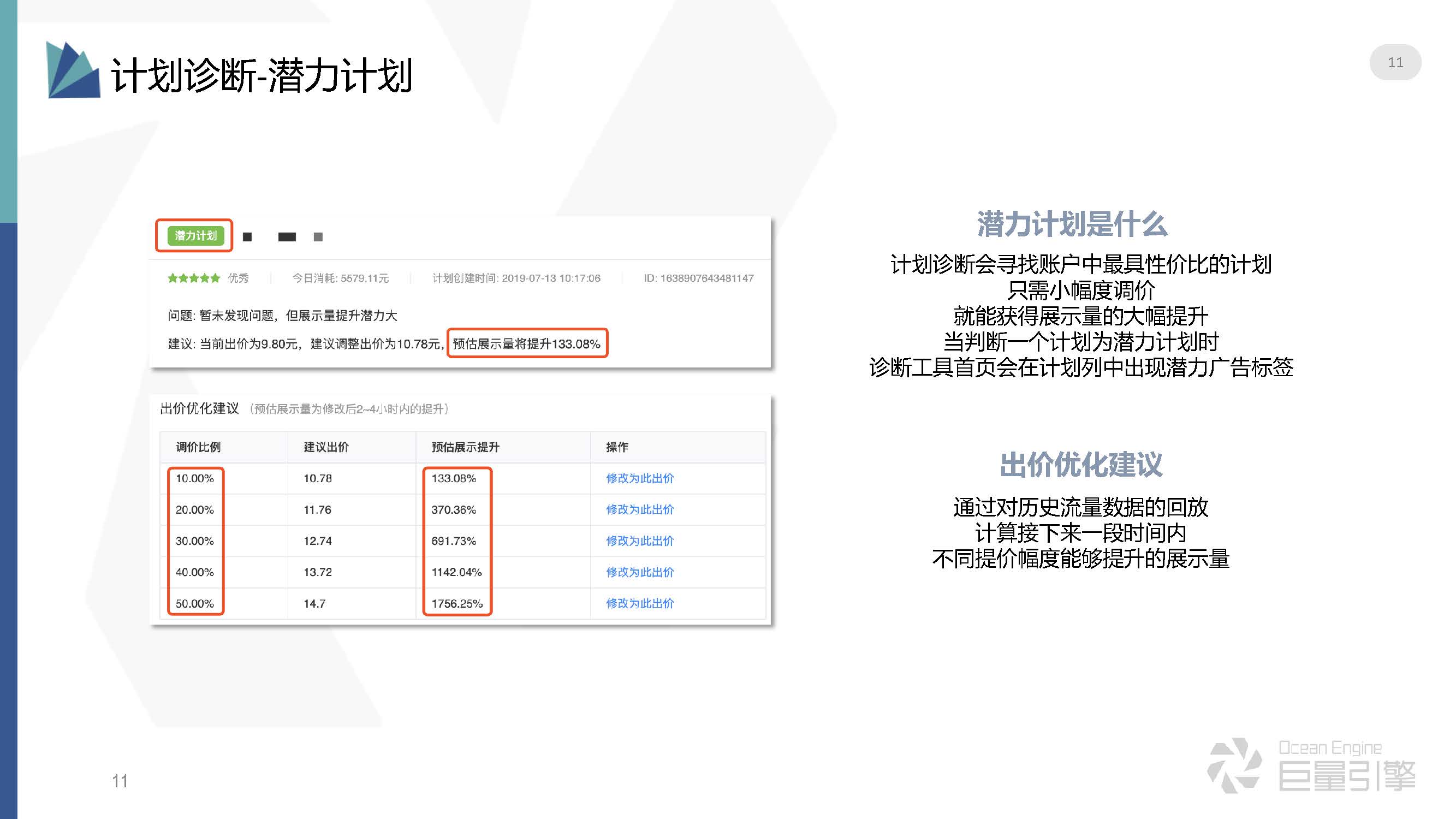Click the first small black square after the tag
The image size is (1456, 819).
(x=247, y=237)
